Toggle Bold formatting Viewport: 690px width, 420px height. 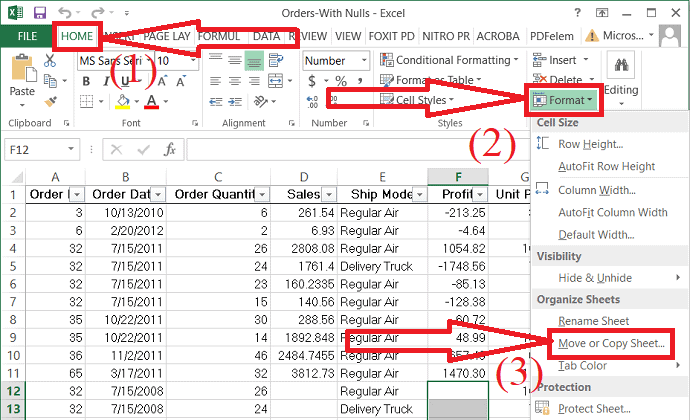(x=86, y=81)
